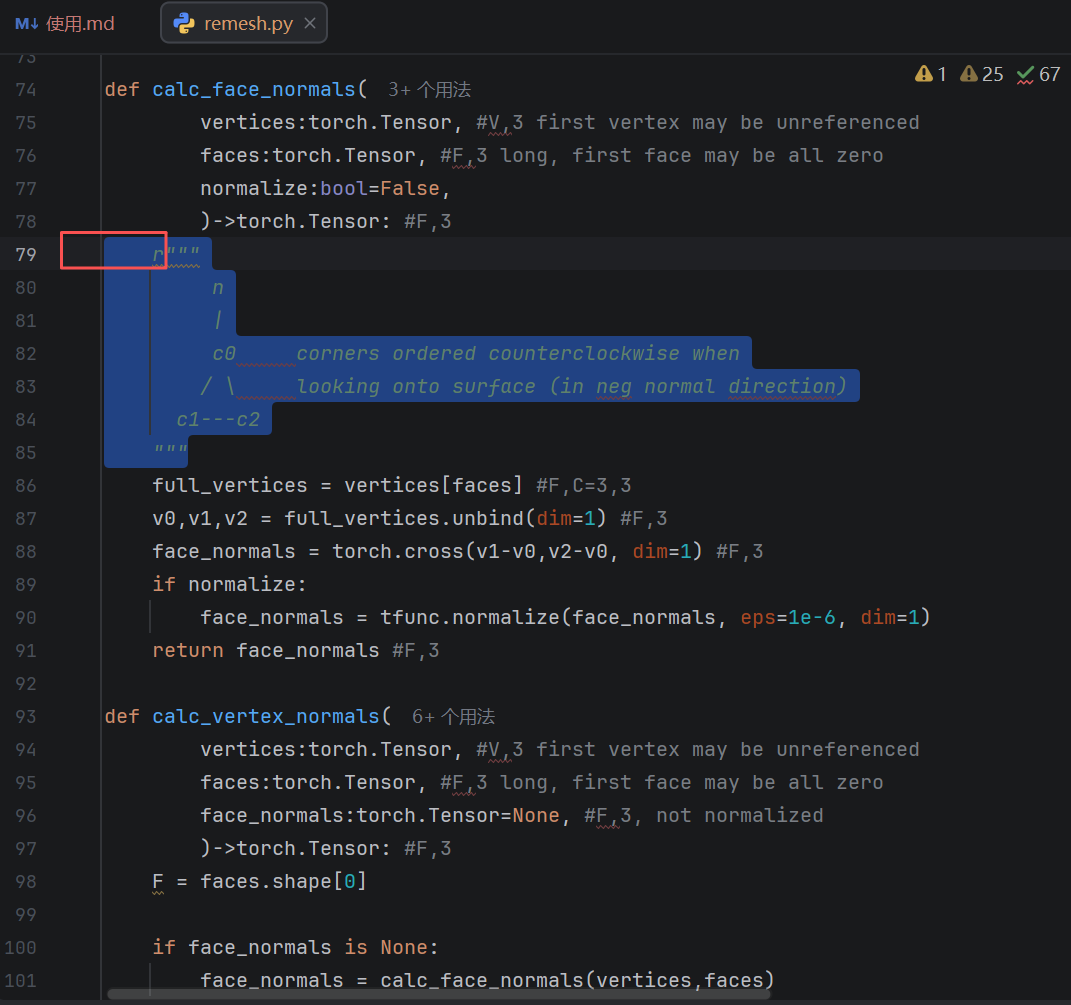Open the error indicator showing 1
This screenshot has width=1071, height=1005.
pos(930,74)
